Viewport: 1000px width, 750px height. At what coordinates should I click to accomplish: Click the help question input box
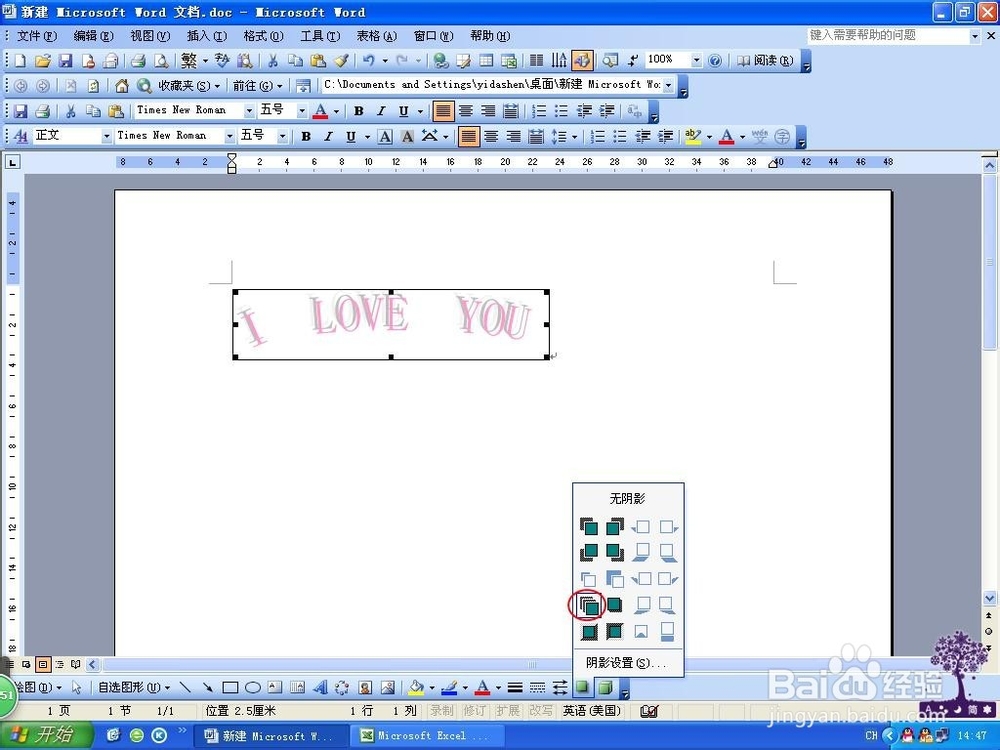[x=888, y=36]
